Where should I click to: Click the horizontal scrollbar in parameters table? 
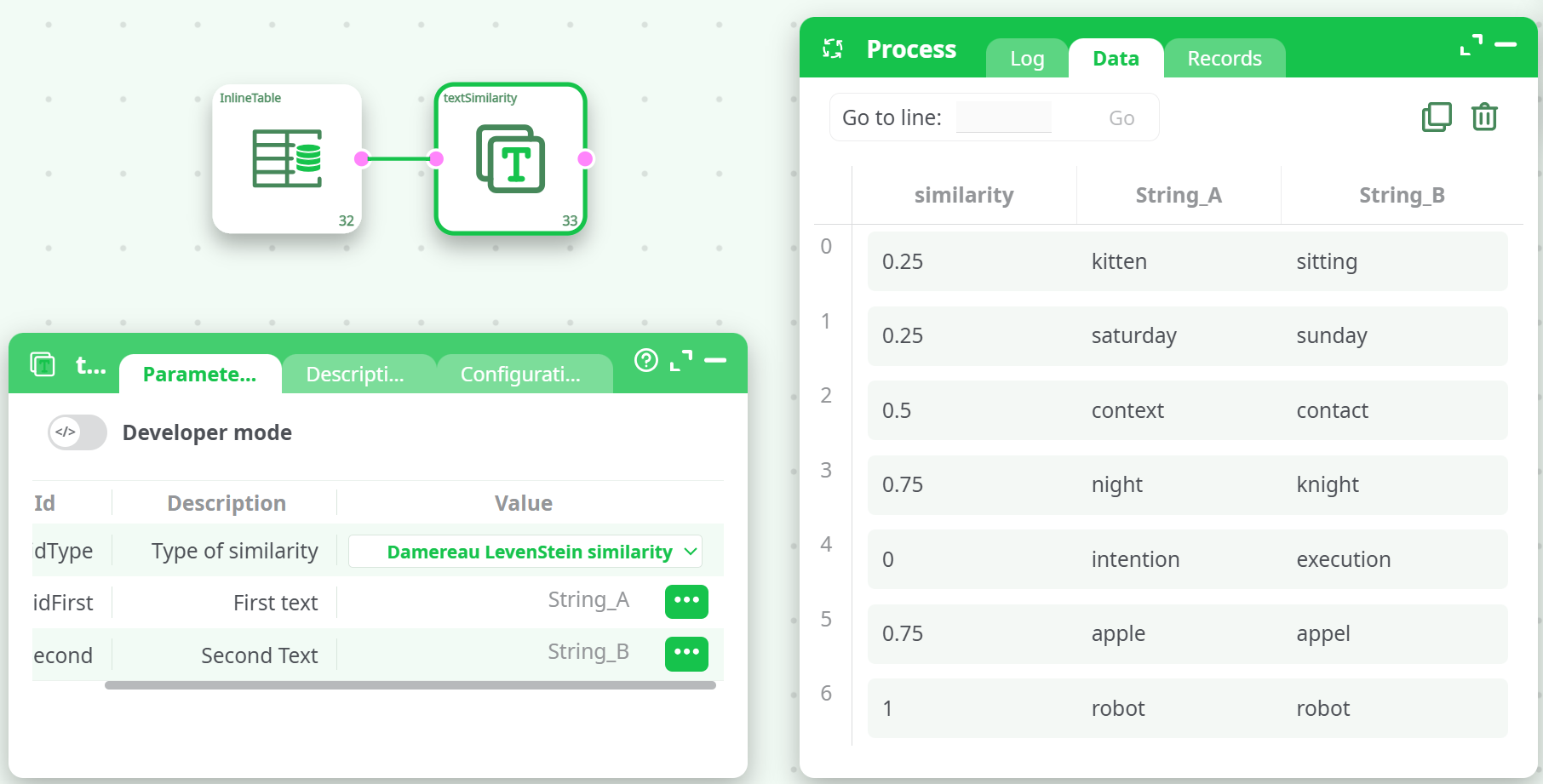[x=410, y=685]
